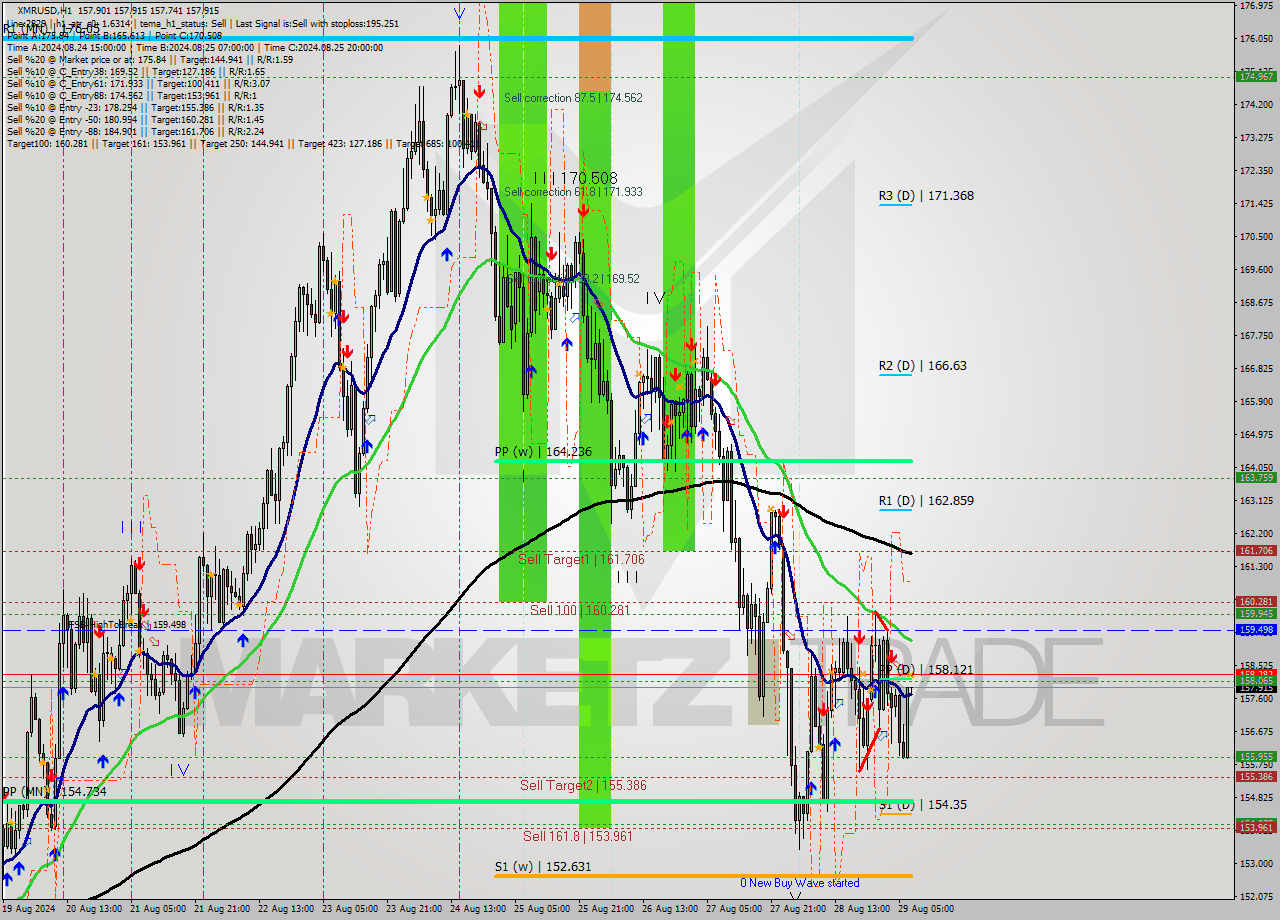This screenshot has height=920, width=1280.
Task: Click the 'Sell 100 | 160.281' label
Action: point(582,610)
